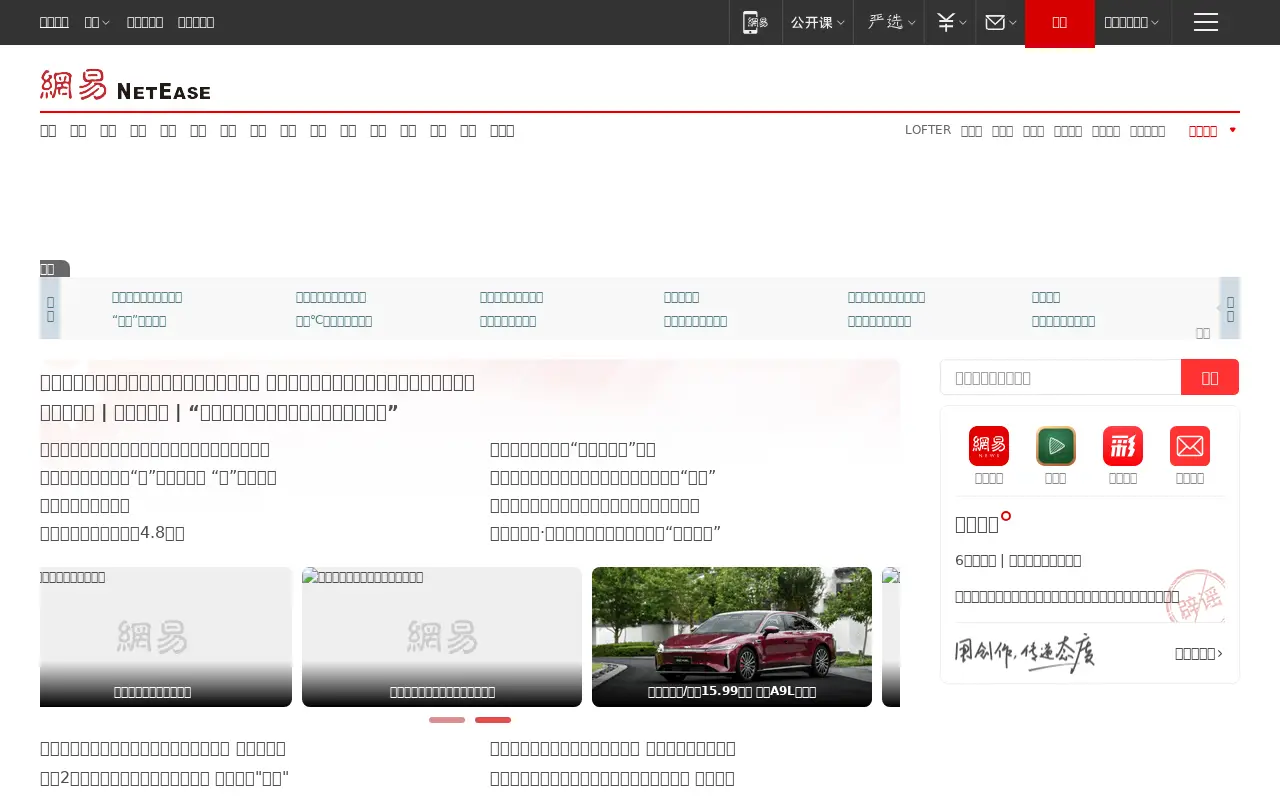Open the red NetEase News app icon
Screen dimensions: 1280x800
click(989, 446)
